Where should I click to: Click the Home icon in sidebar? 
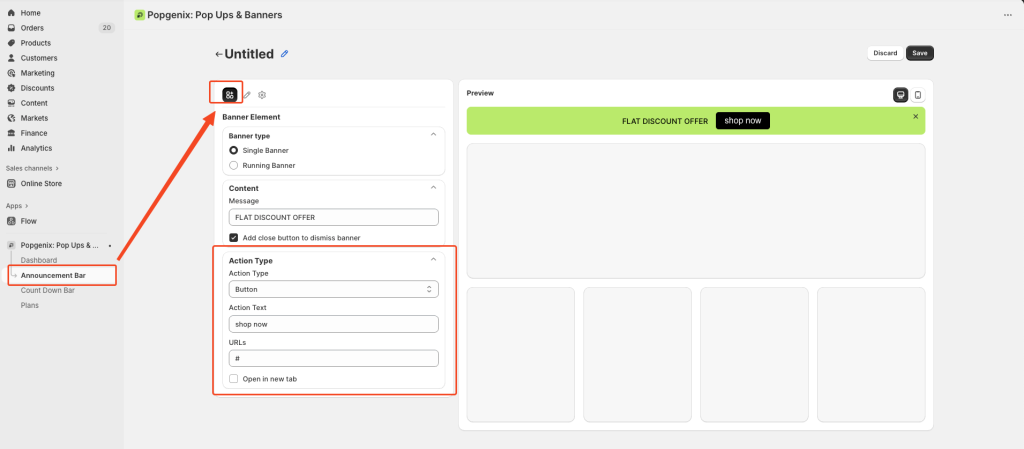pyautogui.click(x=11, y=13)
